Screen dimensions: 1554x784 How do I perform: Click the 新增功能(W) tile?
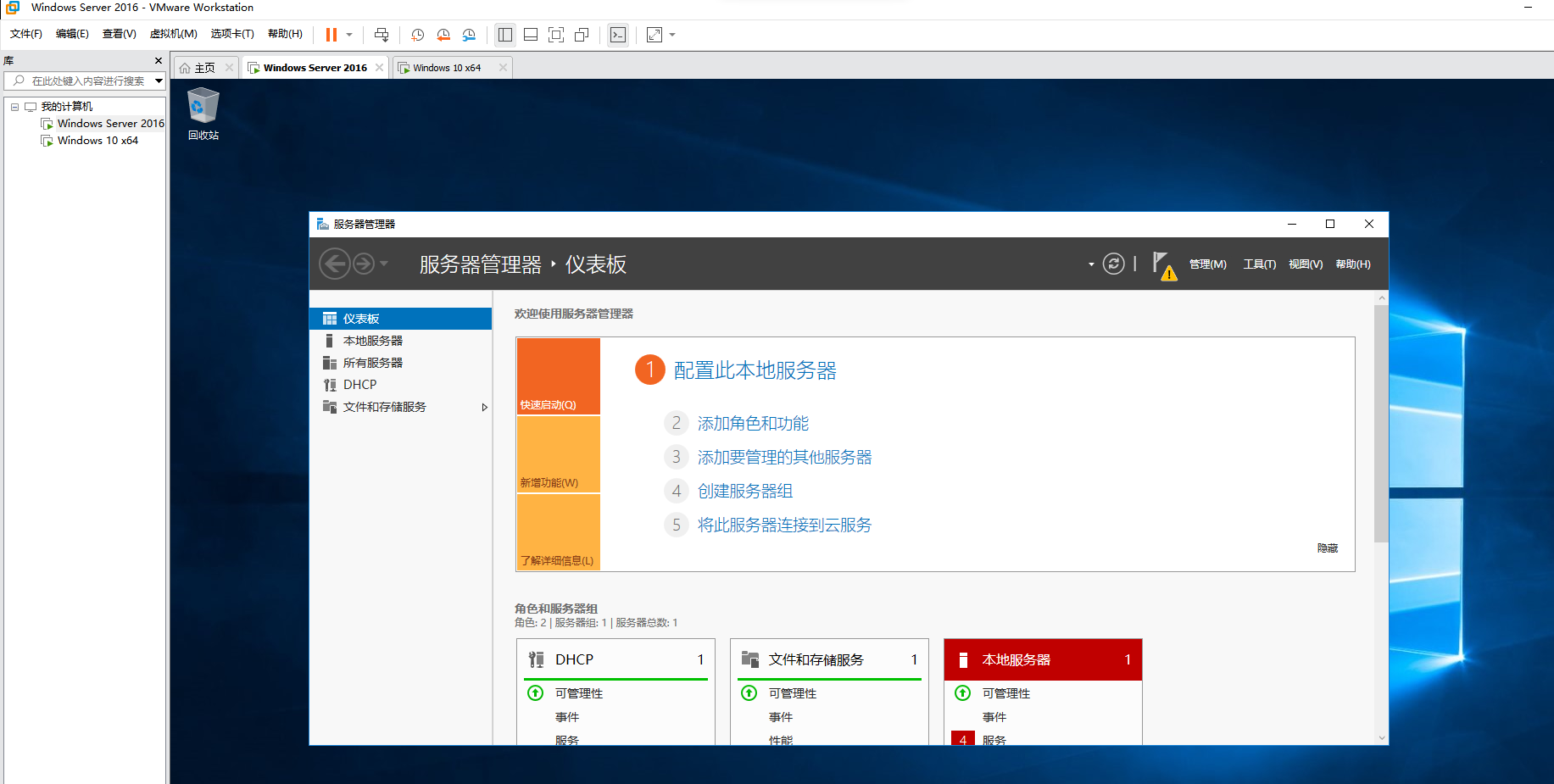pos(558,454)
